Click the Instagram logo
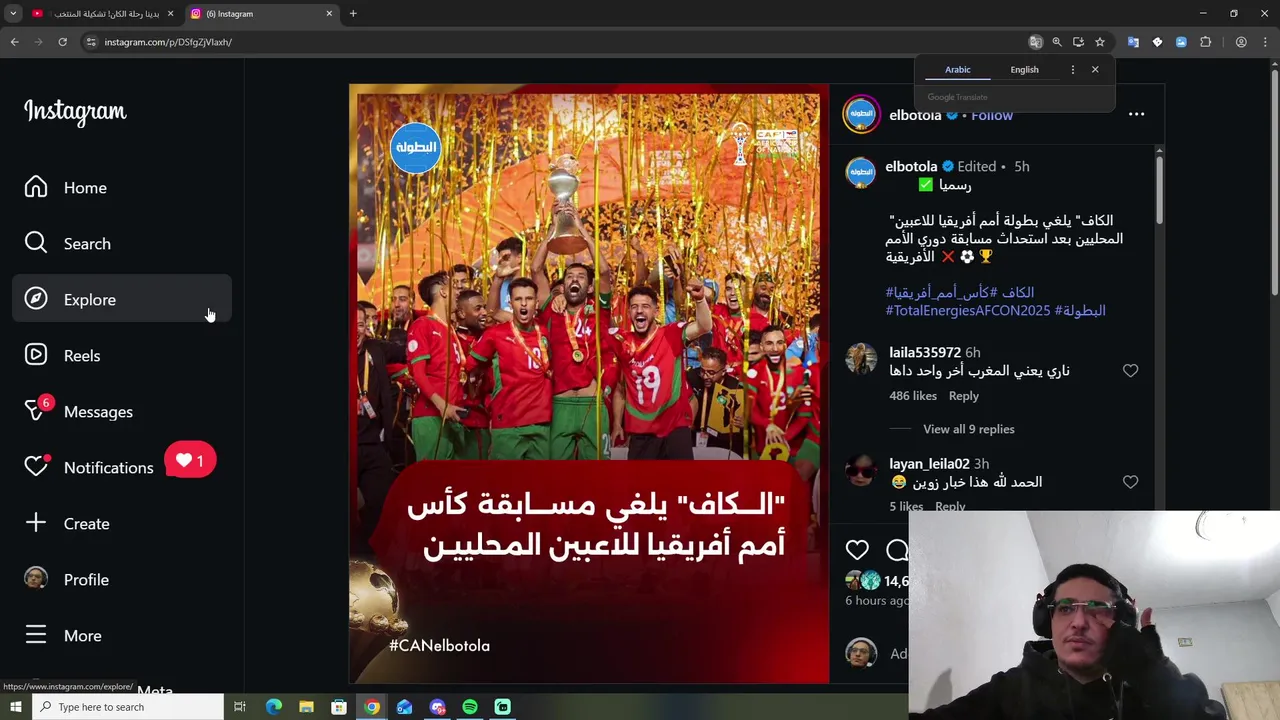The image size is (1280, 720). tap(75, 112)
